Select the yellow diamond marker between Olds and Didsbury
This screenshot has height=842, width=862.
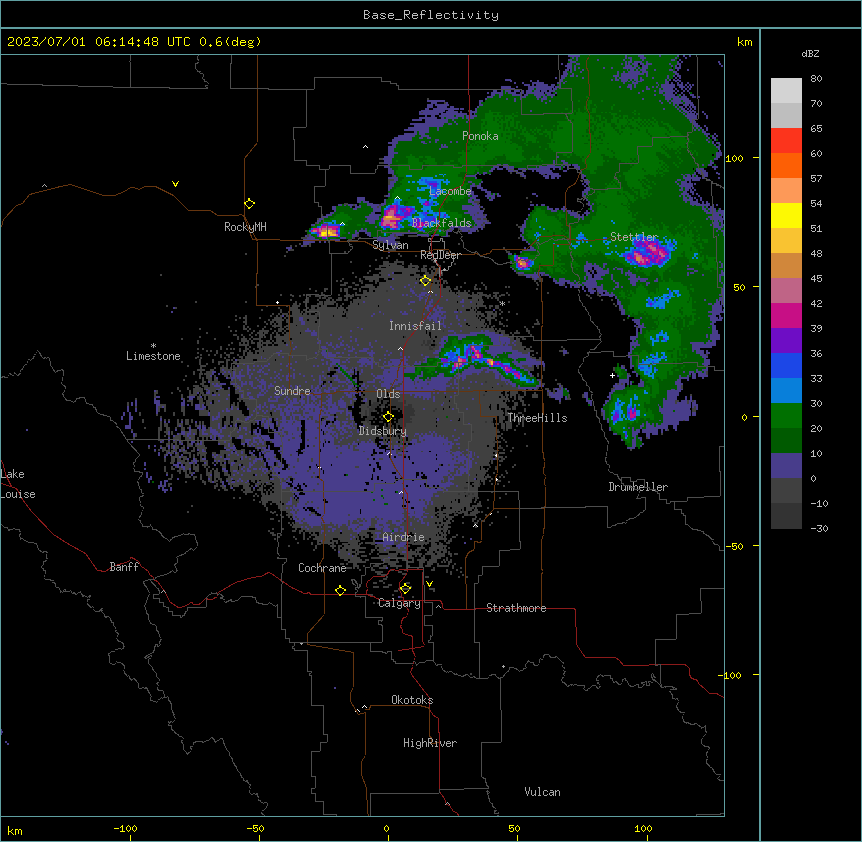point(388,416)
